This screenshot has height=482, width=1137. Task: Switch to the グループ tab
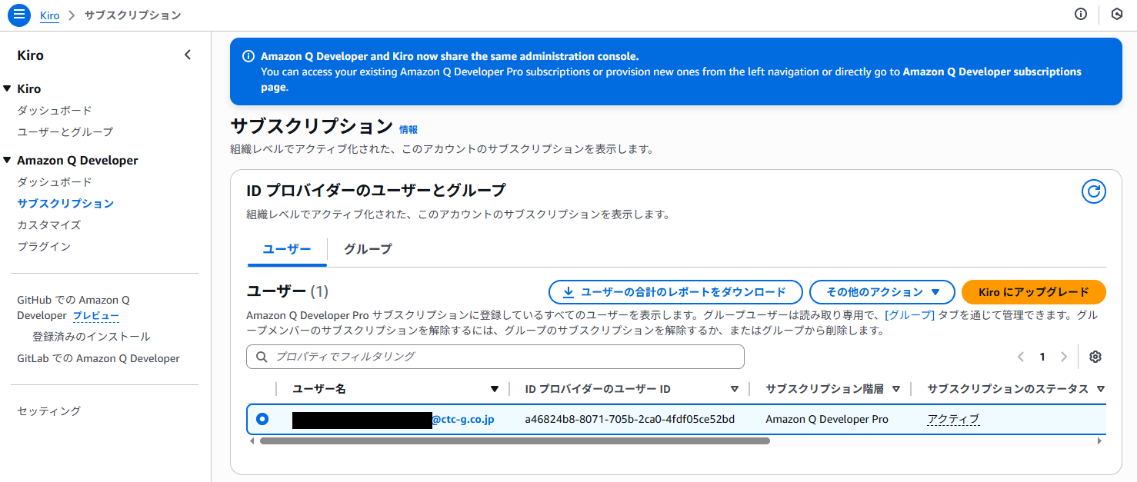pyautogui.click(x=368, y=249)
